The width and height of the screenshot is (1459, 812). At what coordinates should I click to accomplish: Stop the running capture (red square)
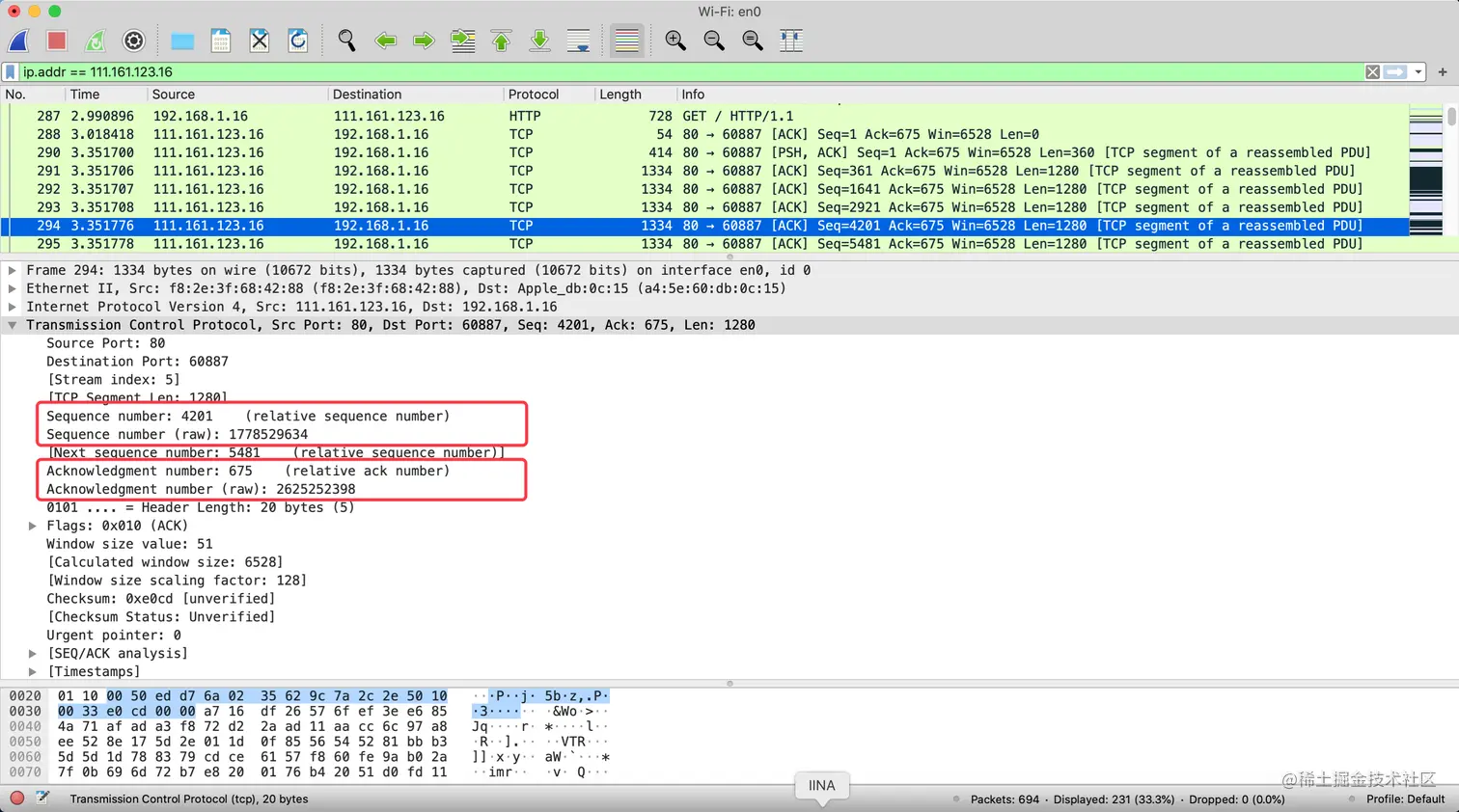click(57, 41)
